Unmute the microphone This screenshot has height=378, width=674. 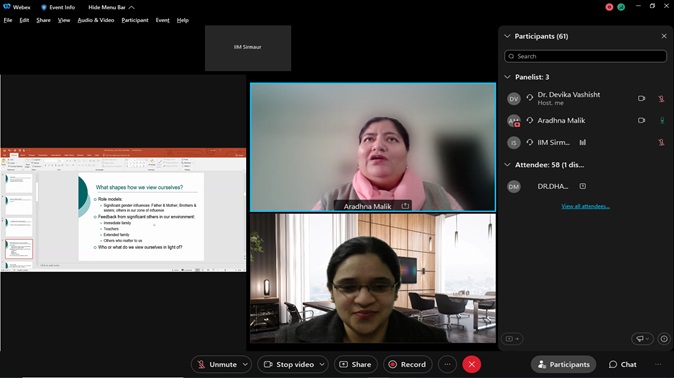point(217,364)
